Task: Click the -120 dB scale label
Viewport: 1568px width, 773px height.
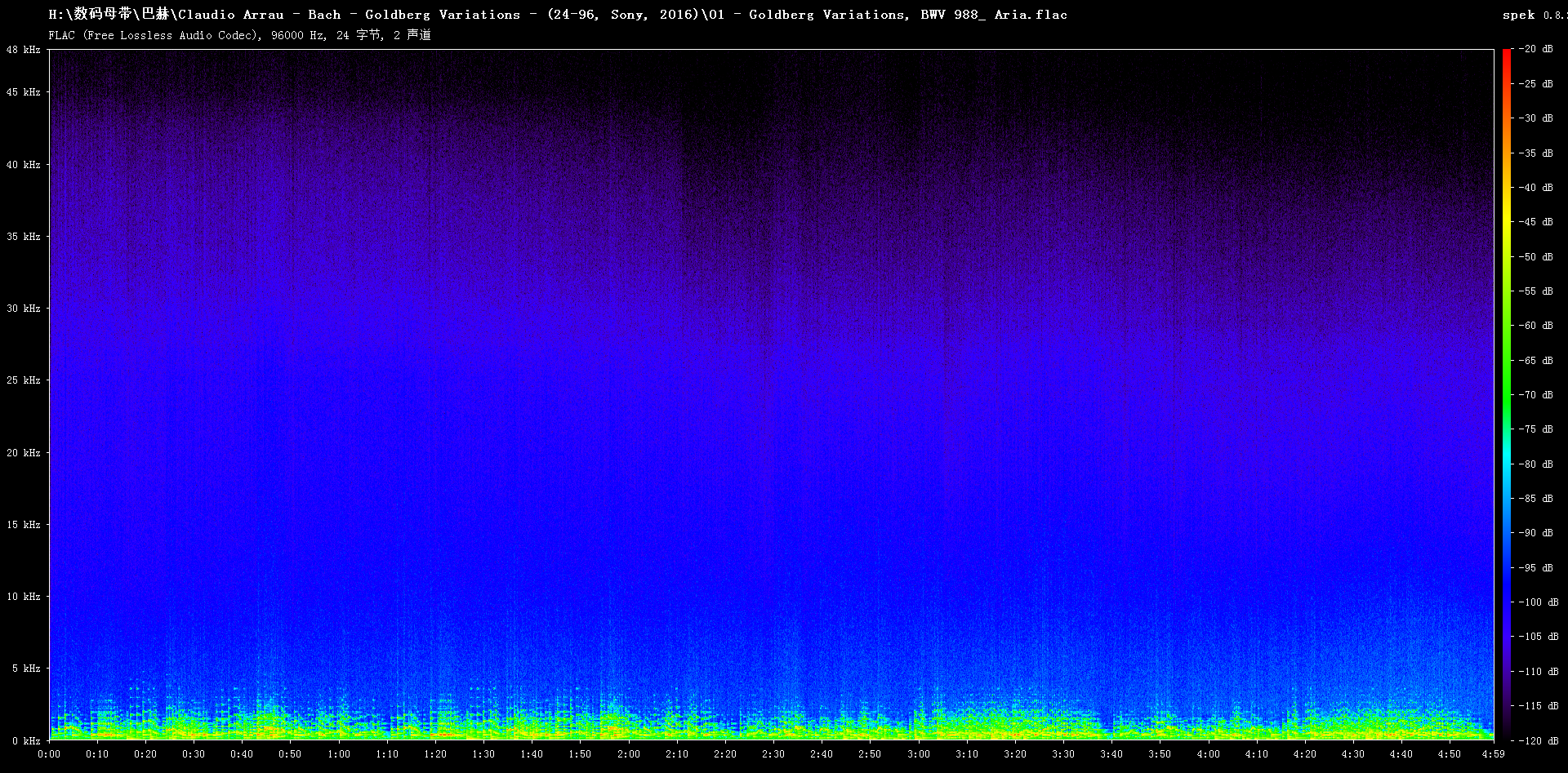Action: pos(1539,741)
